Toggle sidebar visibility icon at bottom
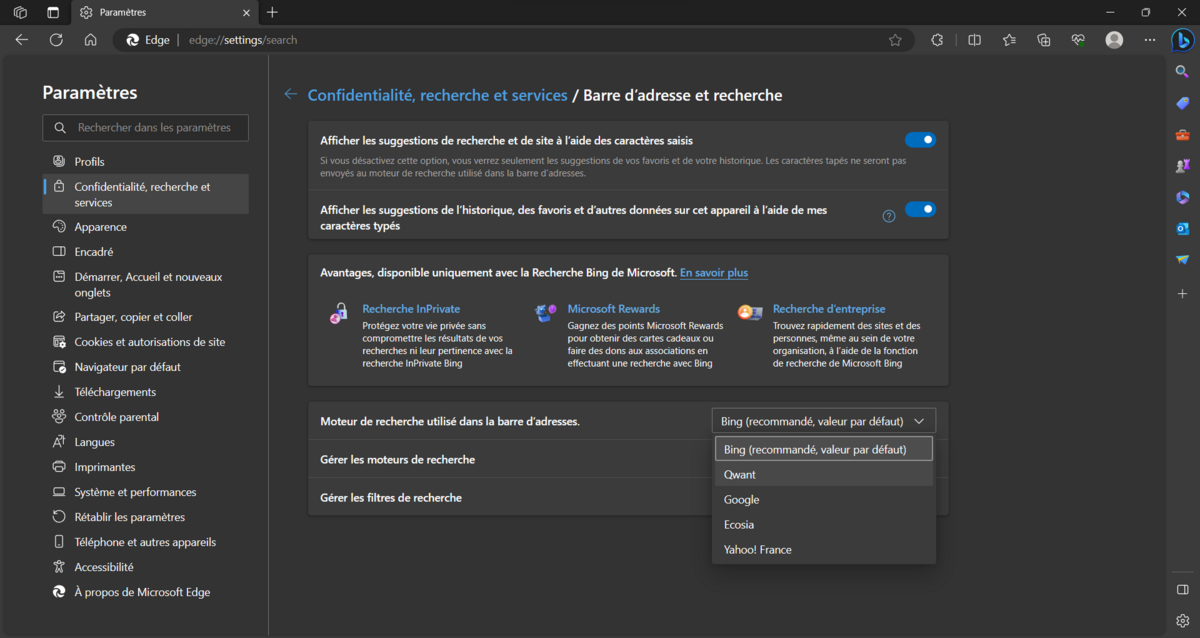1200x638 pixels. point(1182,589)
